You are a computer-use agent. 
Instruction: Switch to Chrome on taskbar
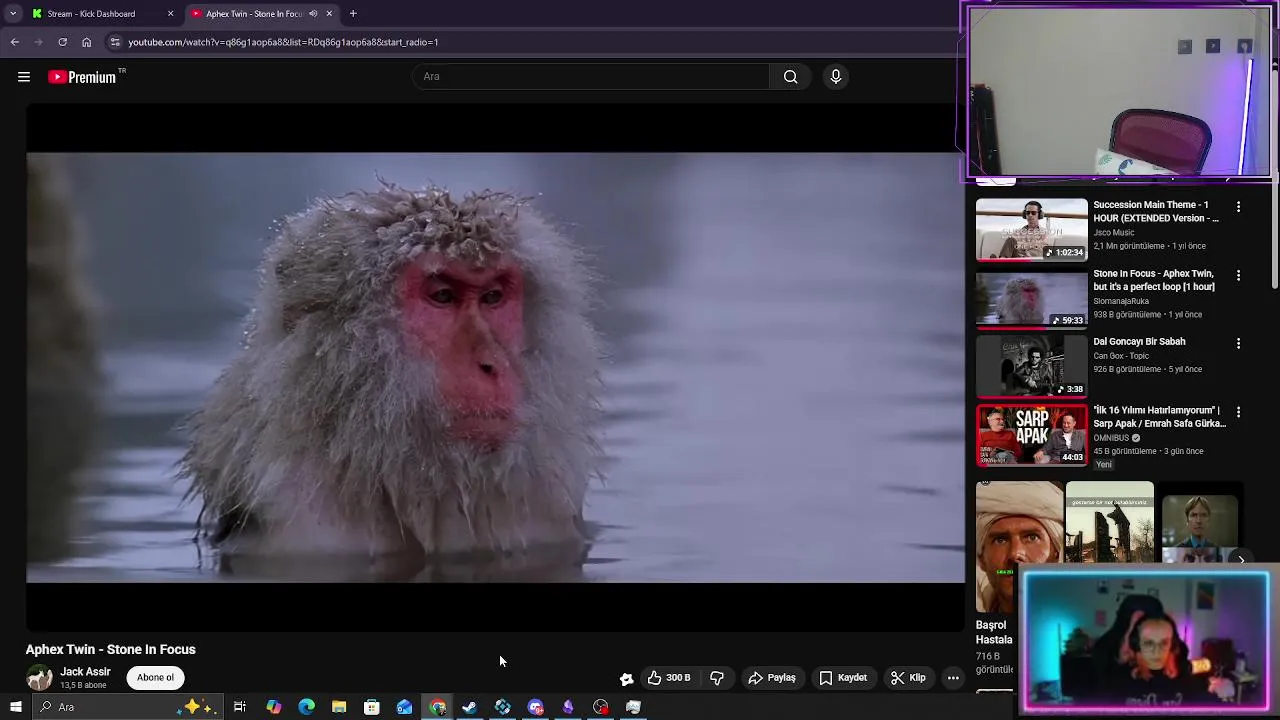coord(437,707)
